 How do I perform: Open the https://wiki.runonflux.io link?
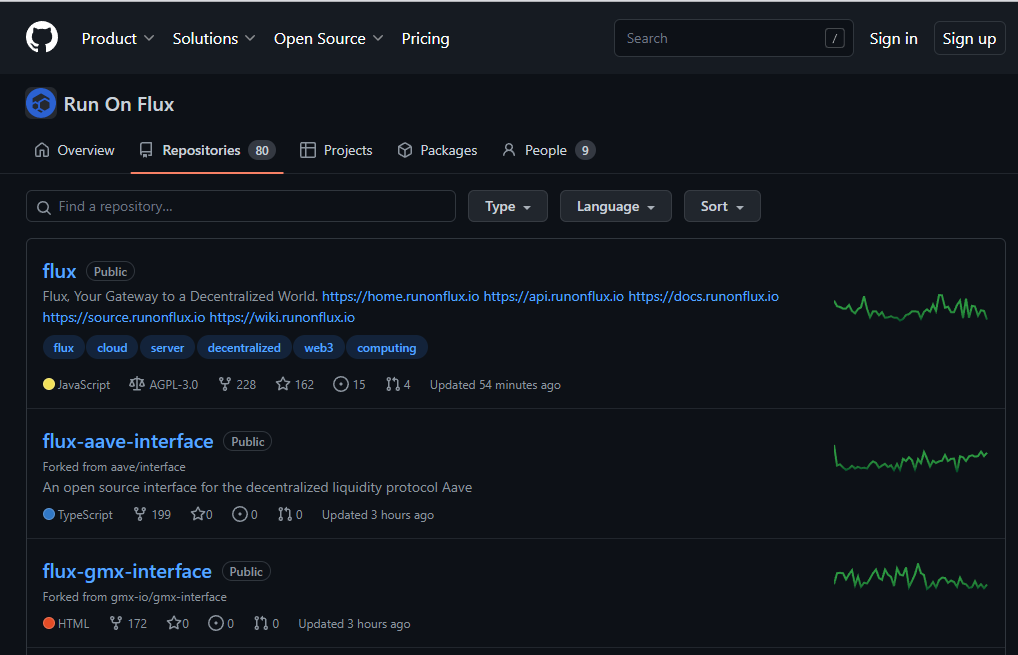[282, 317]
